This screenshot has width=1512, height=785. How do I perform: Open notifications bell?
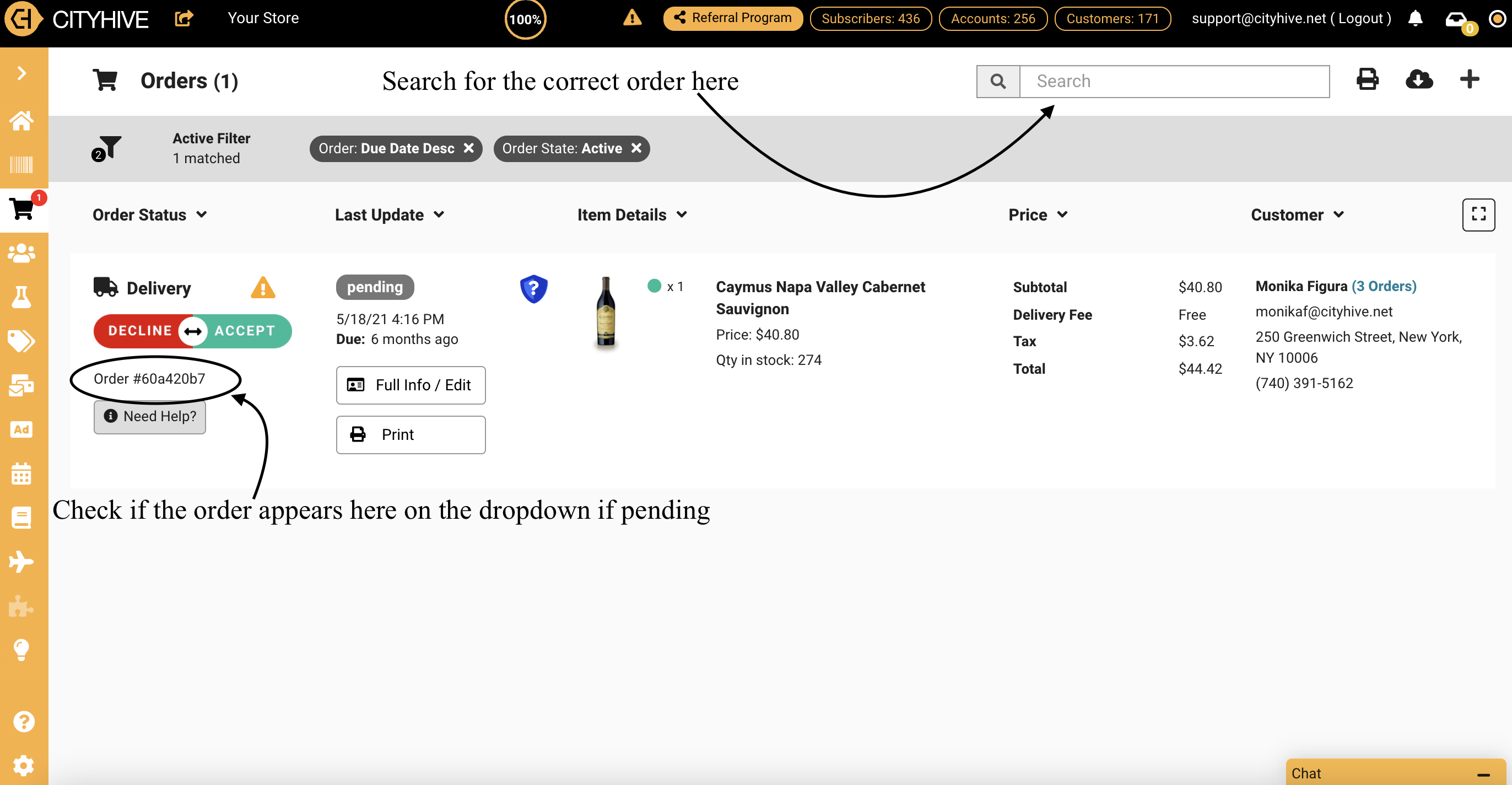tap(1415, 18)
